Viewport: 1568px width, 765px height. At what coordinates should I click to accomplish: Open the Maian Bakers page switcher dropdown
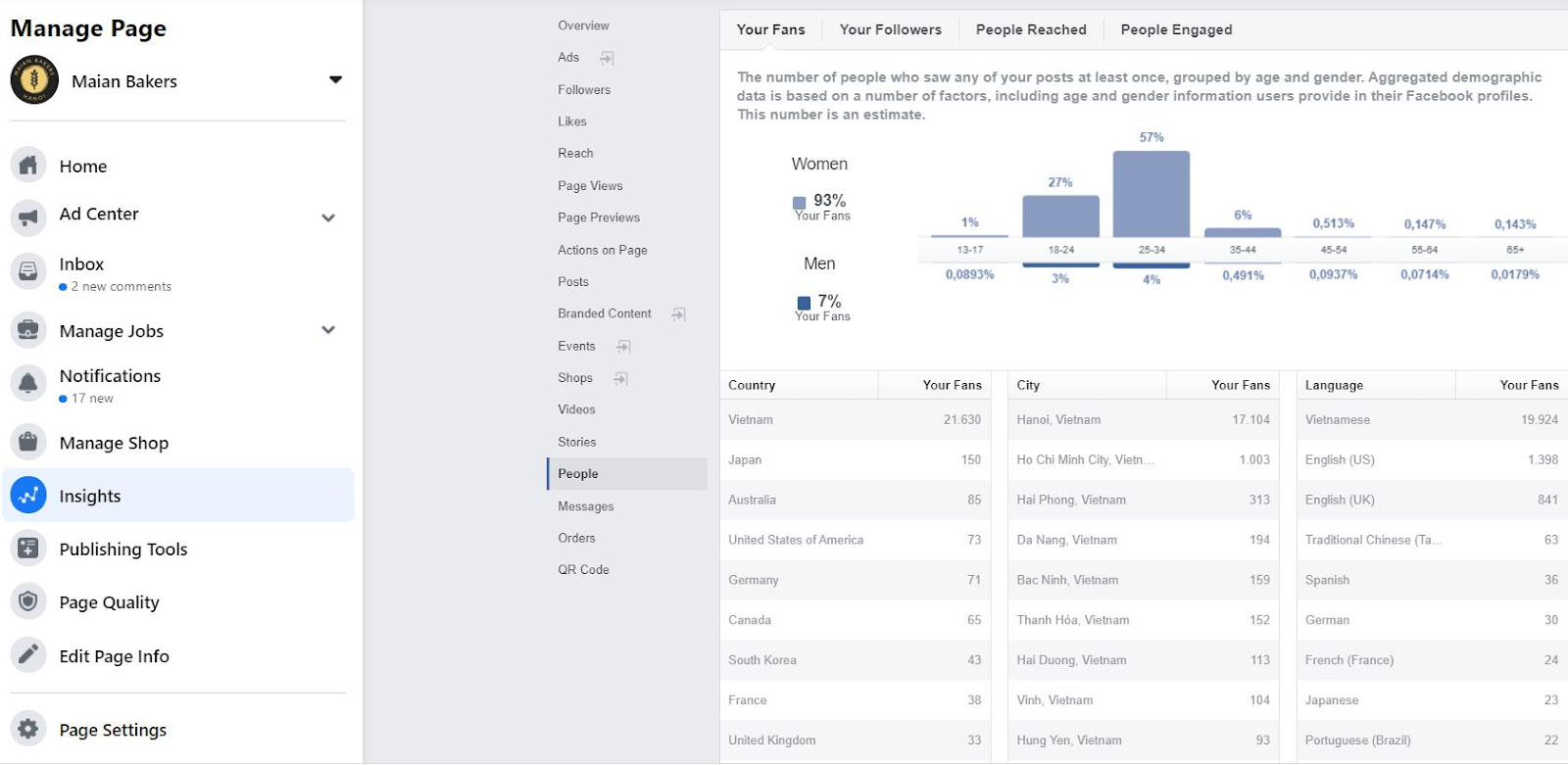(335, 80)
